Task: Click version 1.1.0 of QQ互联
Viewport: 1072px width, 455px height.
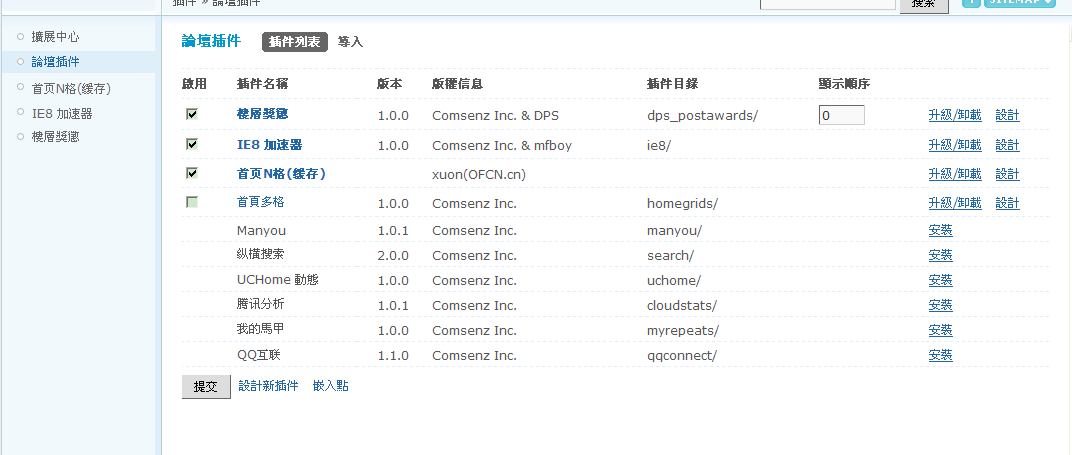Action: (x=393, y=356)
